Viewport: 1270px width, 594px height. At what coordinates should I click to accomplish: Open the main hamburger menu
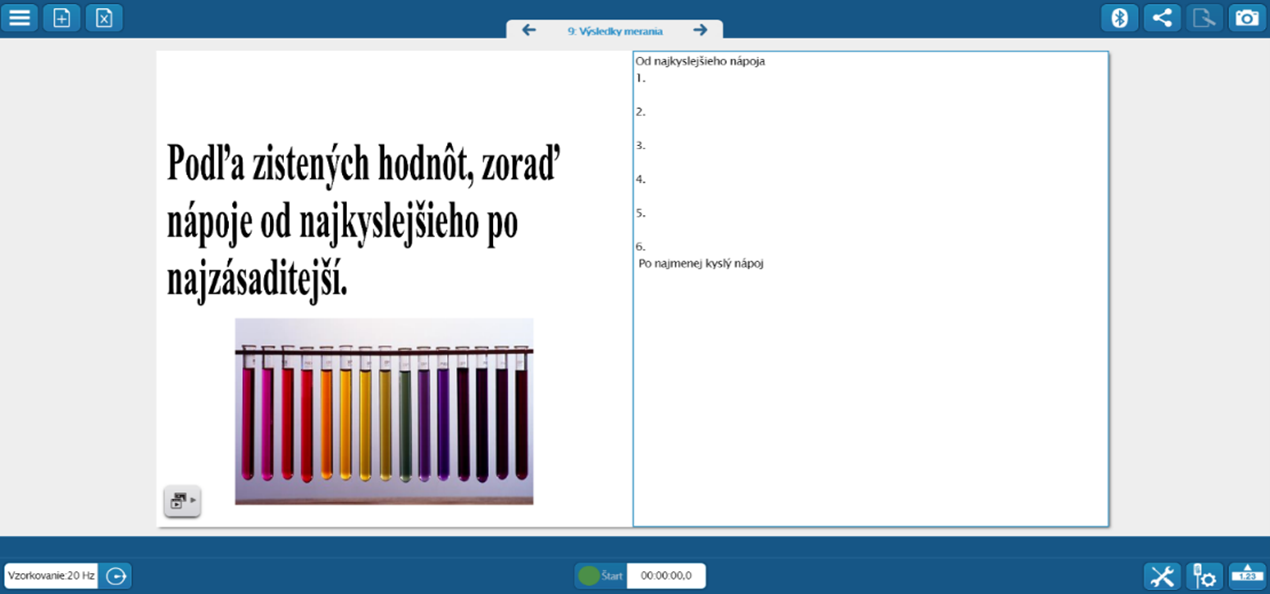point(19,17)
